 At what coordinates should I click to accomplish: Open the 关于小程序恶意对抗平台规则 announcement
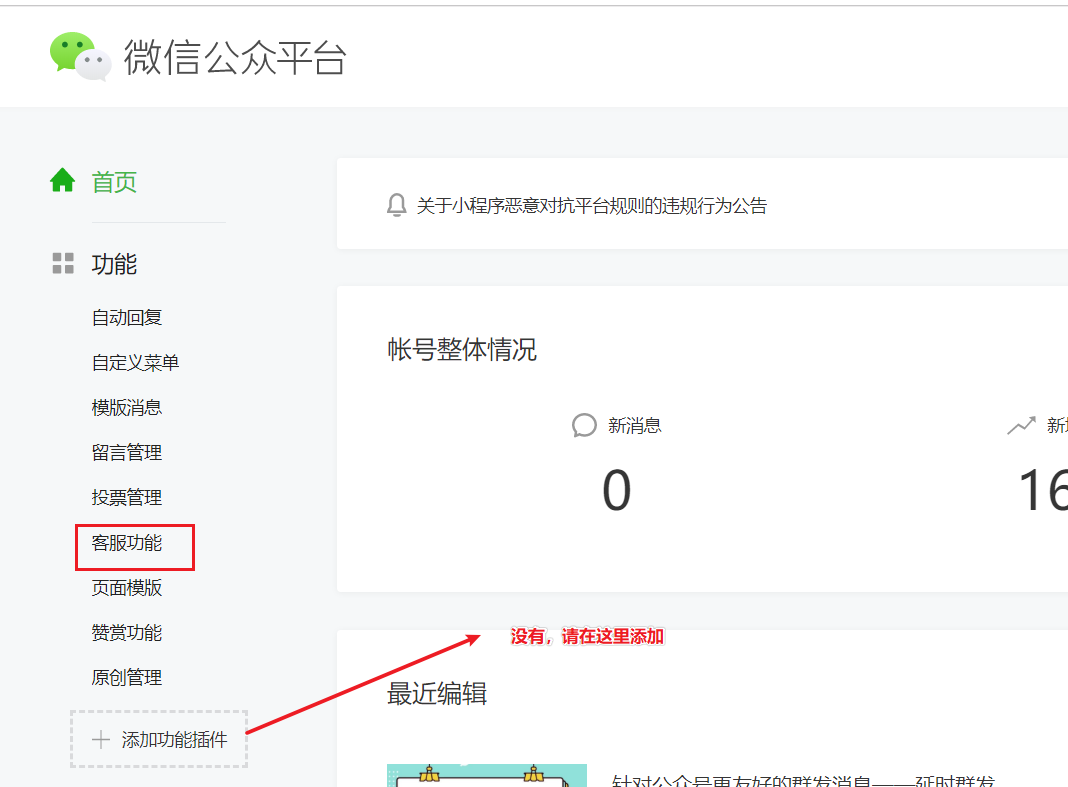click(591, 205)
